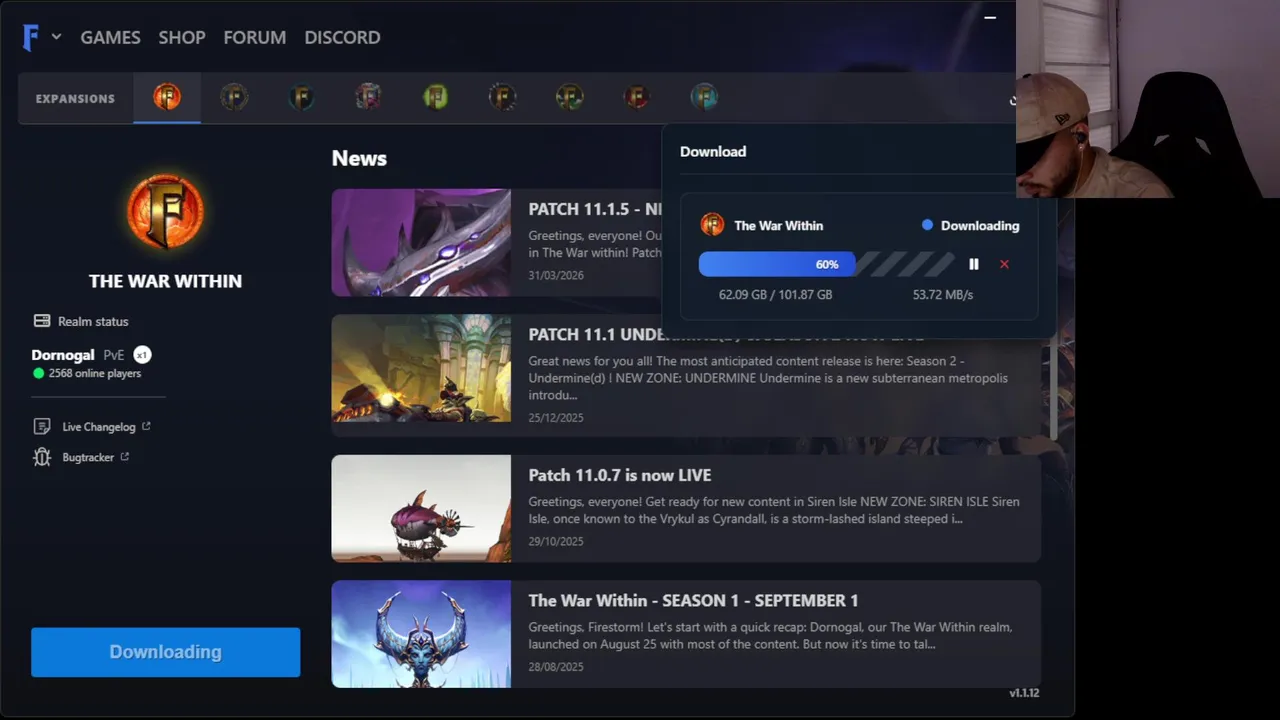Select the seventh dark green expansion icon
Screen dimensions: 1280x720
(569, 97)
